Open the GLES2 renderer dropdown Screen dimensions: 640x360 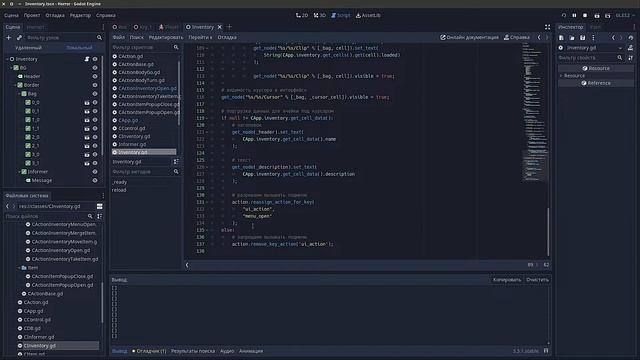click(625, 16)
